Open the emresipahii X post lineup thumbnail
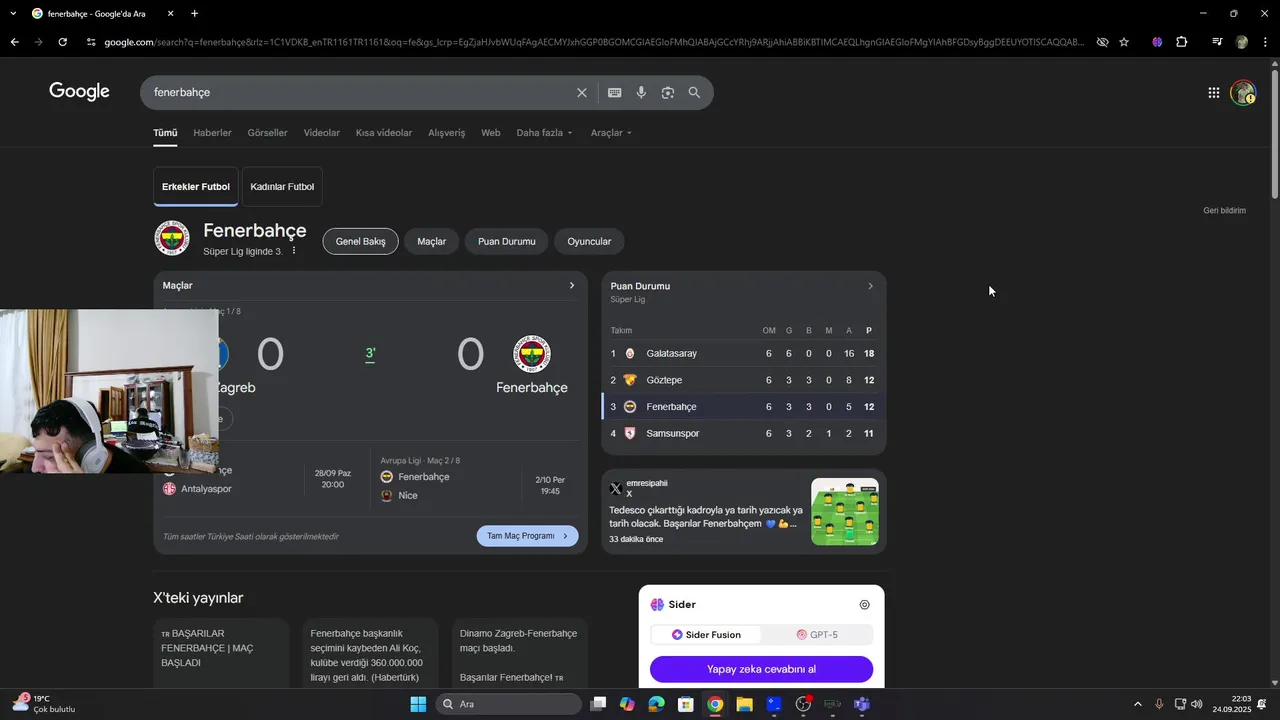 tap(845, 512)
